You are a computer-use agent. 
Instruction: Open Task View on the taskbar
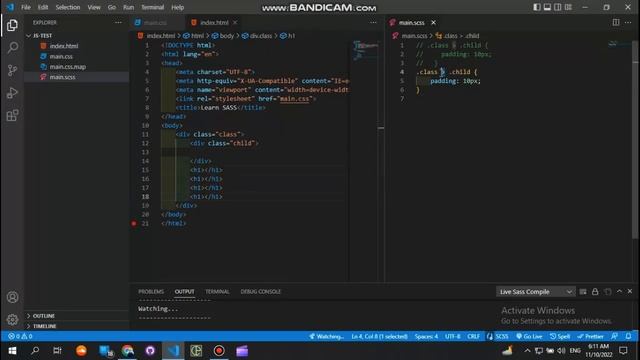click(x=57, y=351)
